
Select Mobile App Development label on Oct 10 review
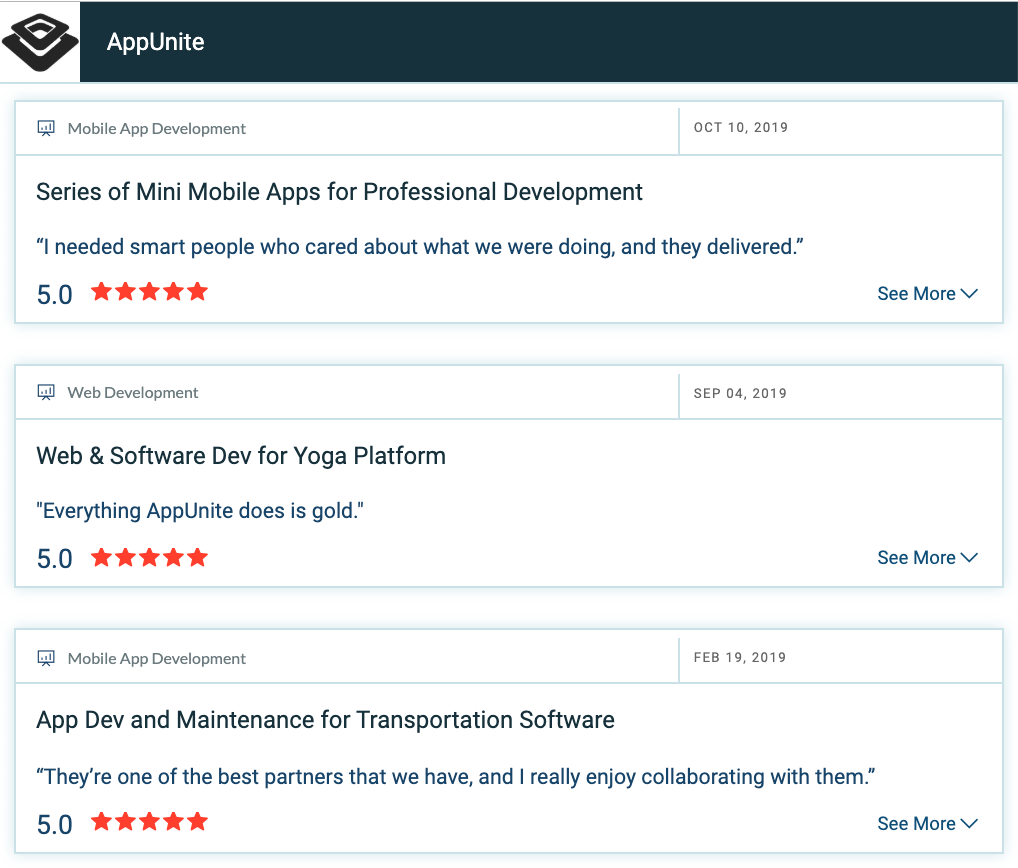[156, 129]
